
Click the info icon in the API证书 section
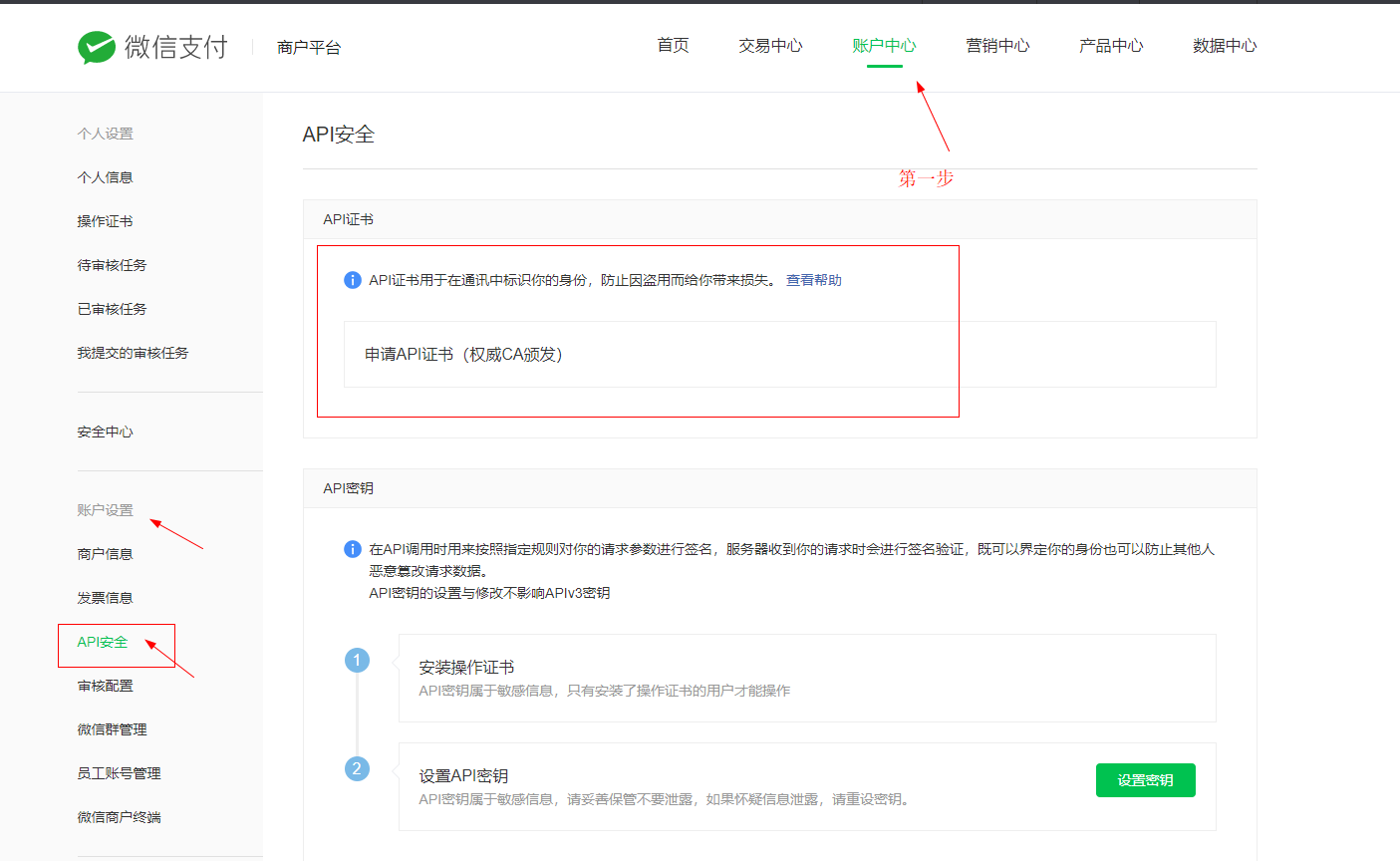click(352, 280)
